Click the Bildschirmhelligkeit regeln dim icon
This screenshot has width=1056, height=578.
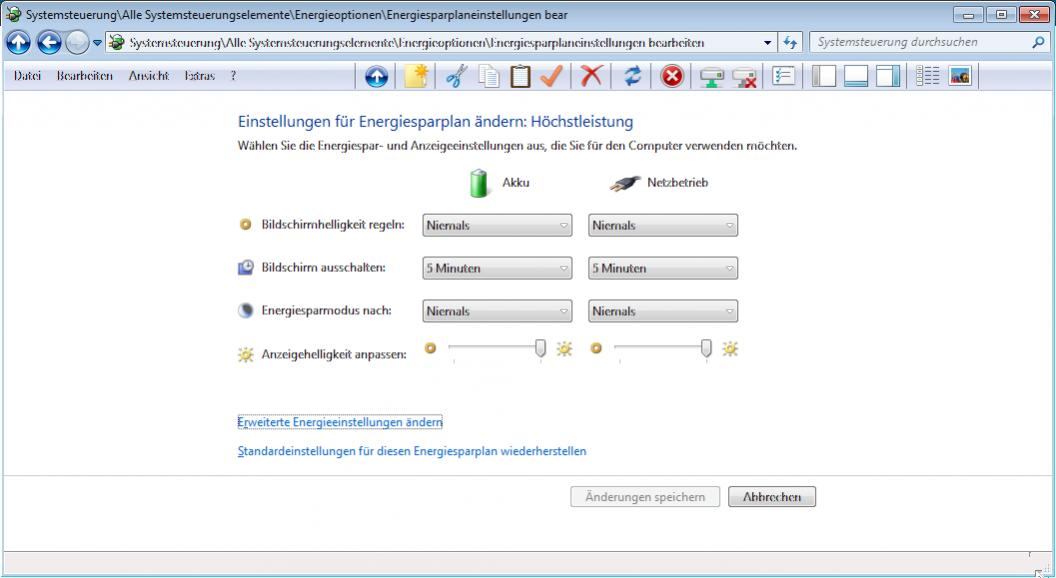click(245, 224)
